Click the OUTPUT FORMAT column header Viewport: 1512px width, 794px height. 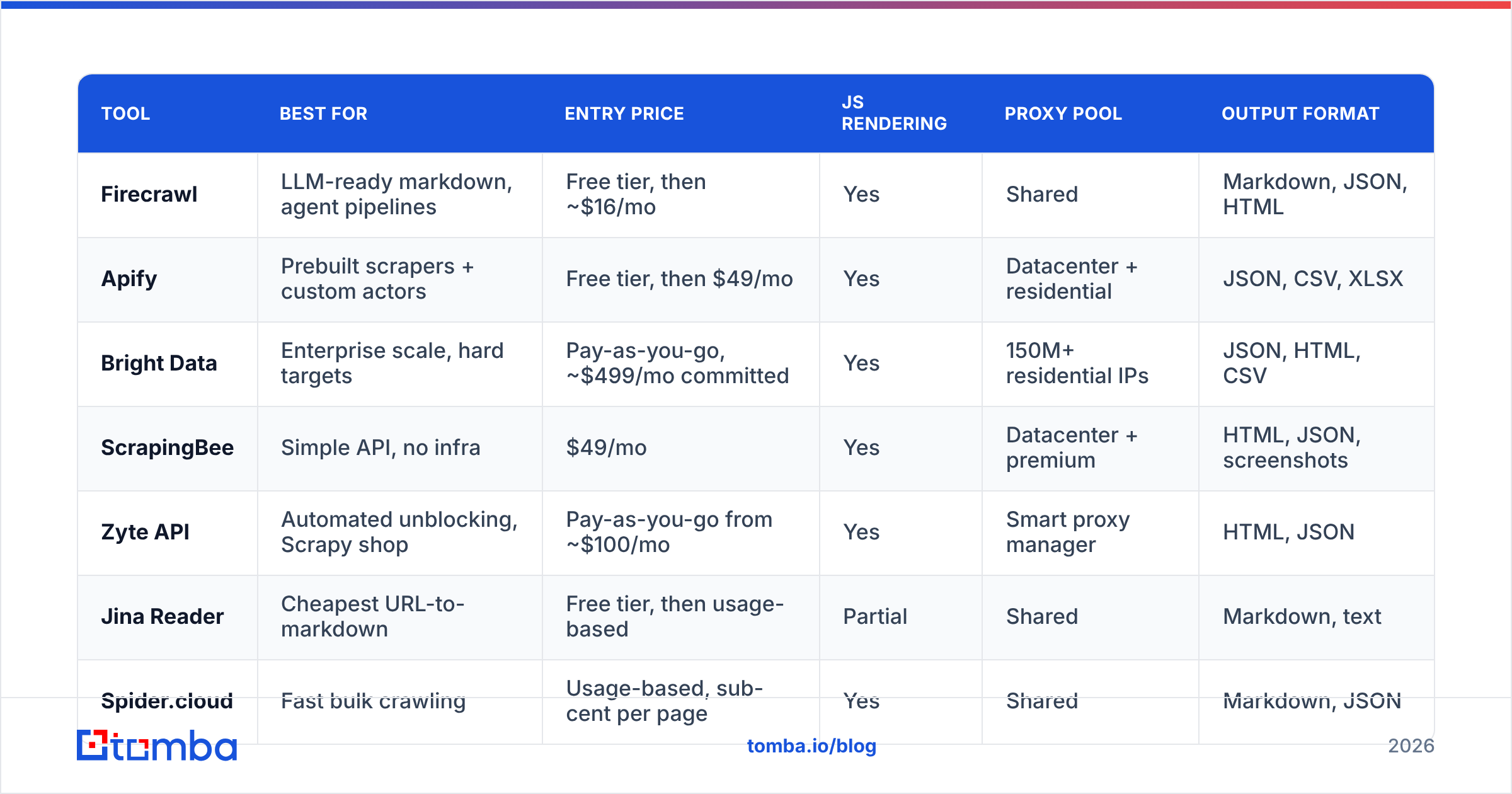[1300, 113]
